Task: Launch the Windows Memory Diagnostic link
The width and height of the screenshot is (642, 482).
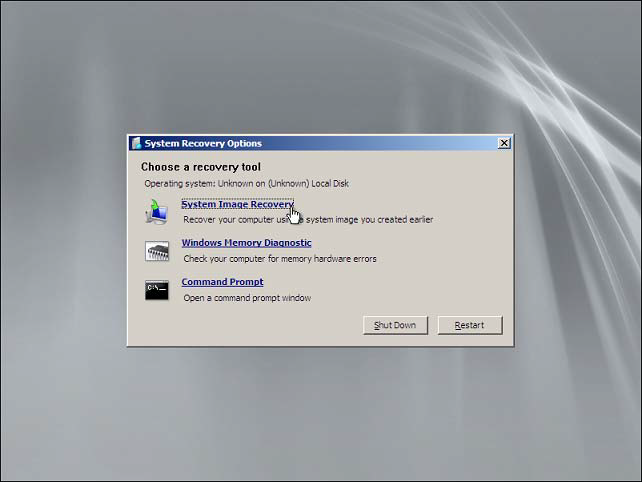Action: tap(246, 243)
